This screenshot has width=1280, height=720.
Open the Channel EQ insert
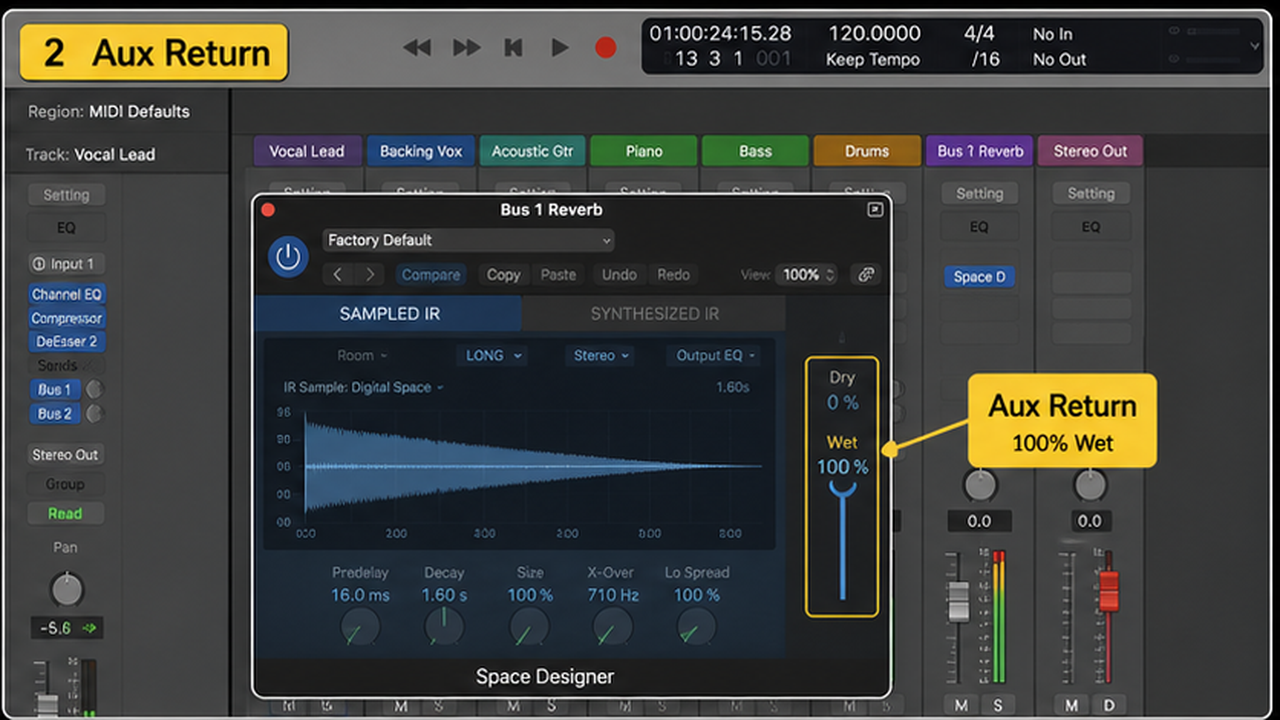coord(66,294)
